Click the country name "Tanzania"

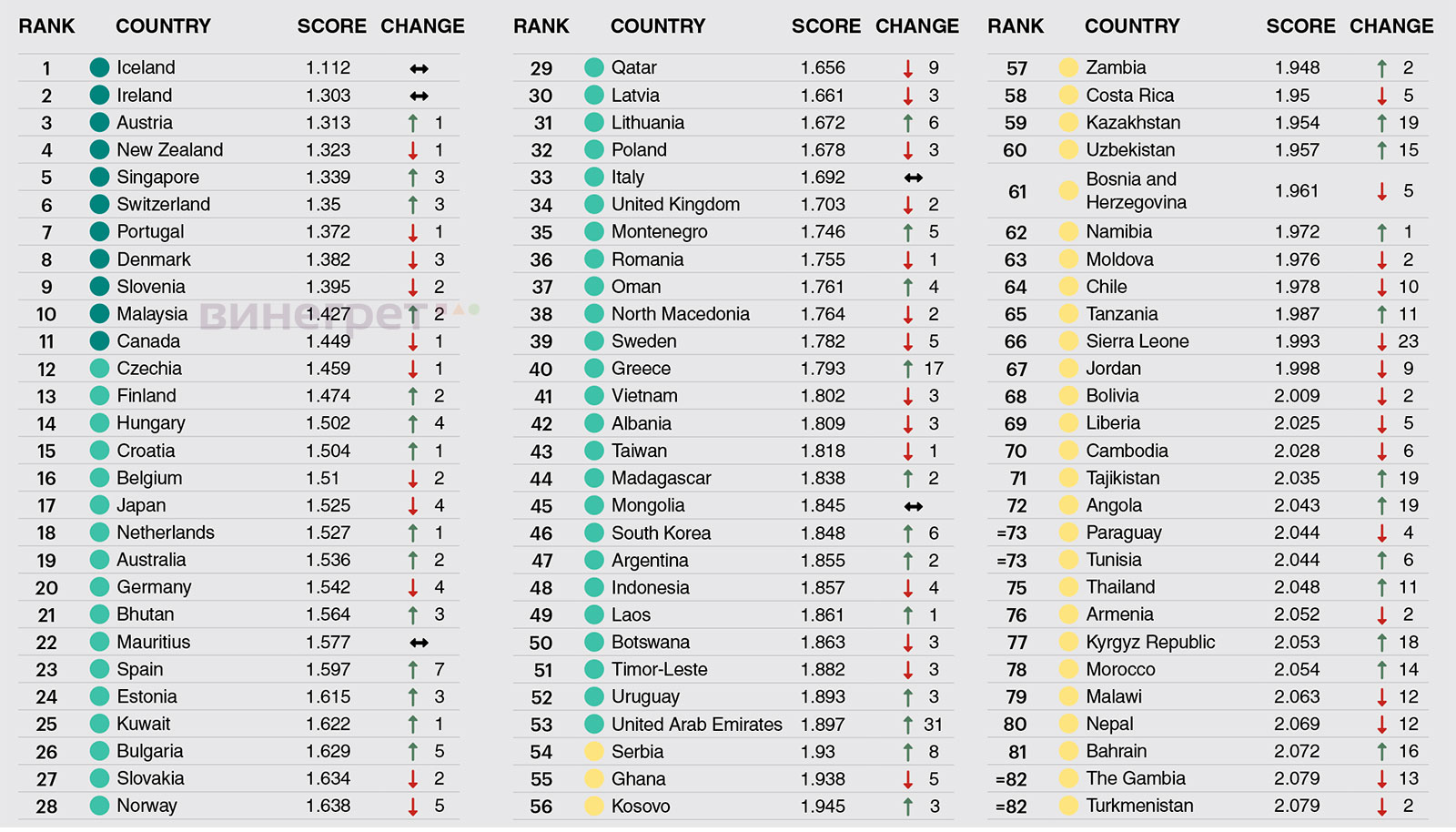[1122, 314]
